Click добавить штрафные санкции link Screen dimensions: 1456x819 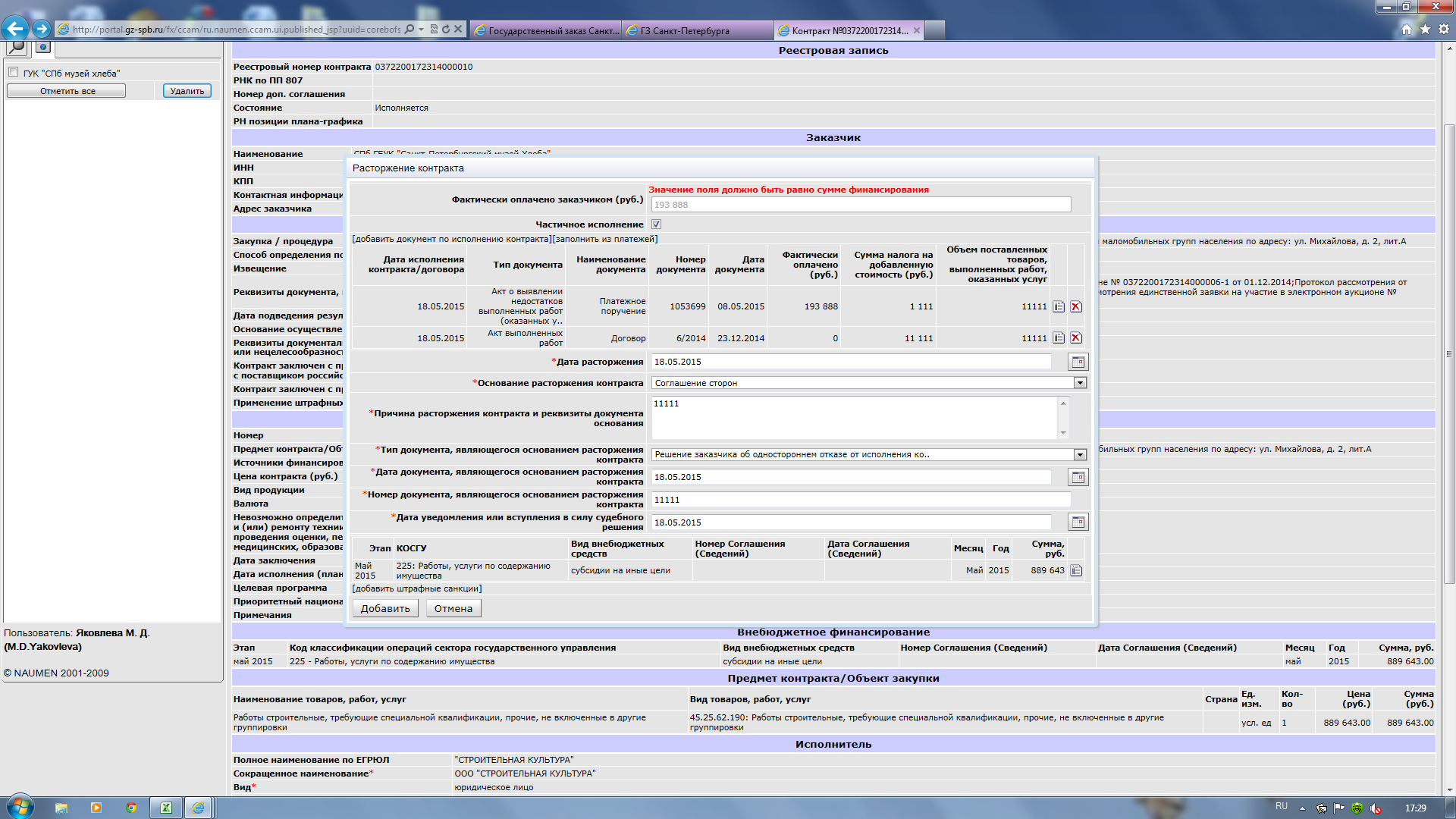click(416, 588)
